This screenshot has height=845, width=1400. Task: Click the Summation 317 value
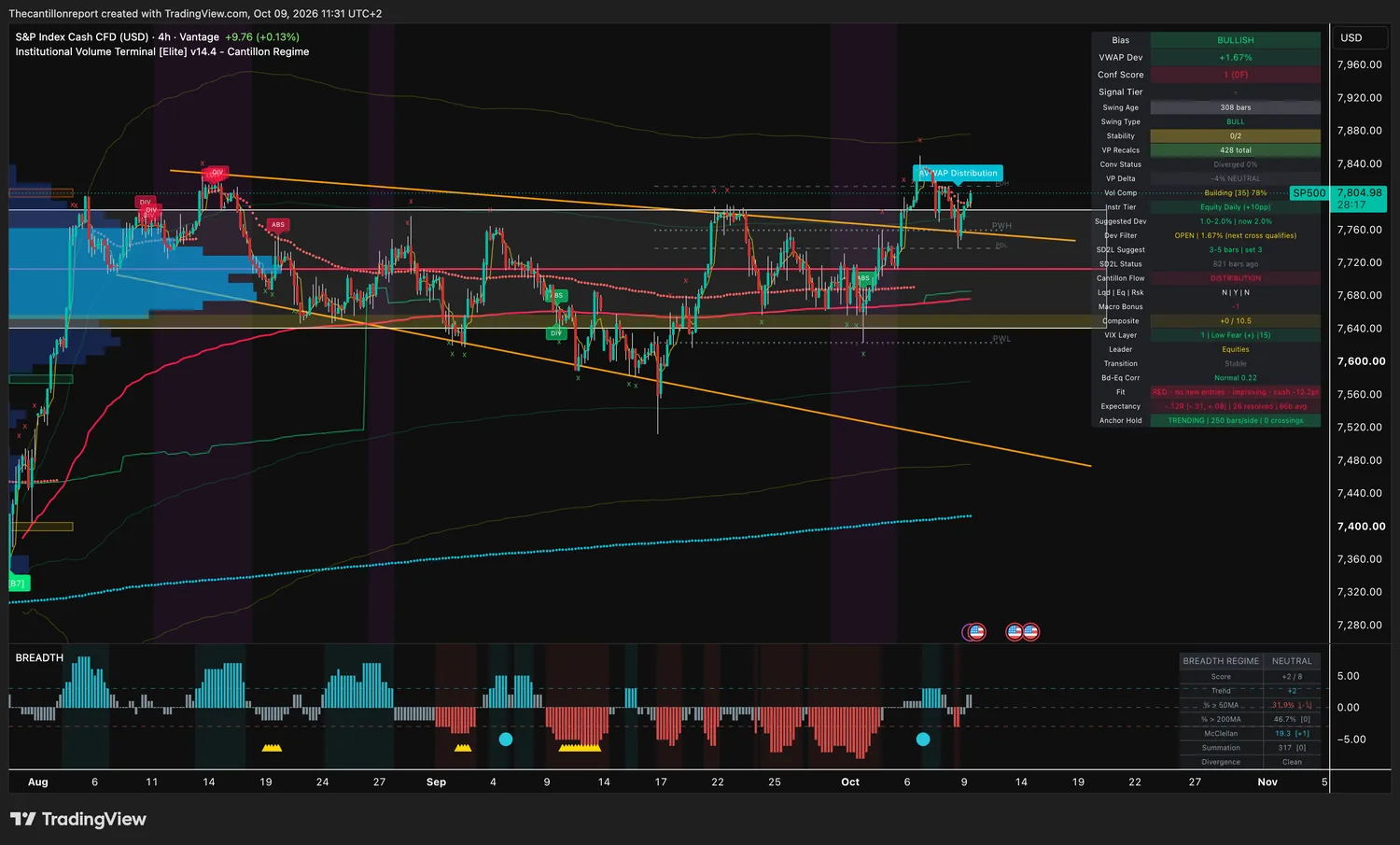[x=1292, y=748]
